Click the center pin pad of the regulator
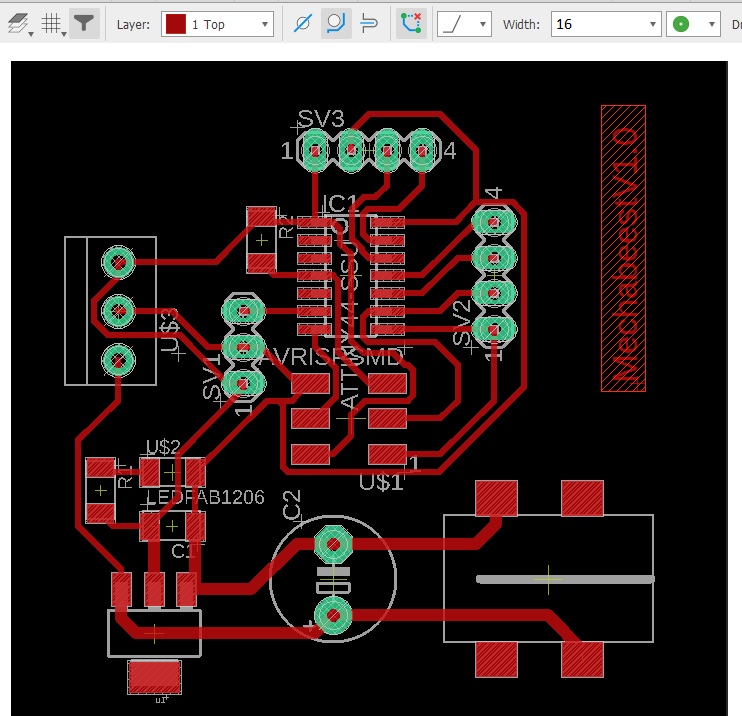Image resolution: width=742 pixels, height=716 pixels. click(154, 590)
